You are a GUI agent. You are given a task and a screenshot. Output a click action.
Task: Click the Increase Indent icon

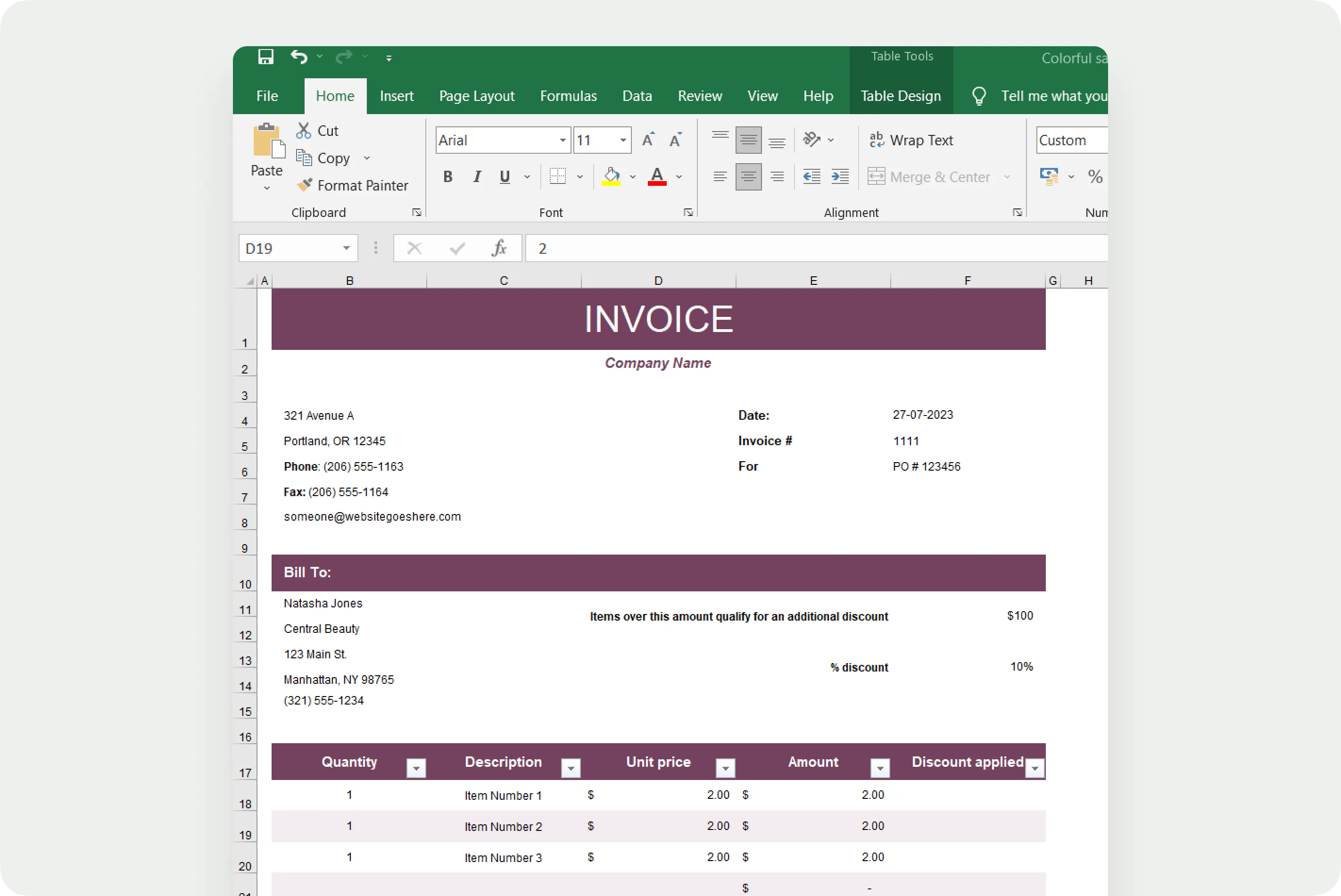[x=839, y=176]
